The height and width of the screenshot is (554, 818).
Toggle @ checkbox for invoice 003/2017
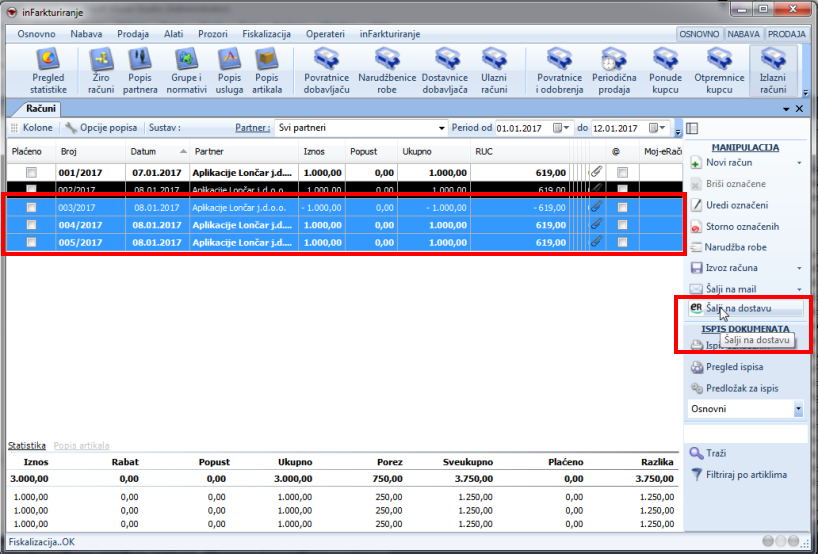click(622, 208)
